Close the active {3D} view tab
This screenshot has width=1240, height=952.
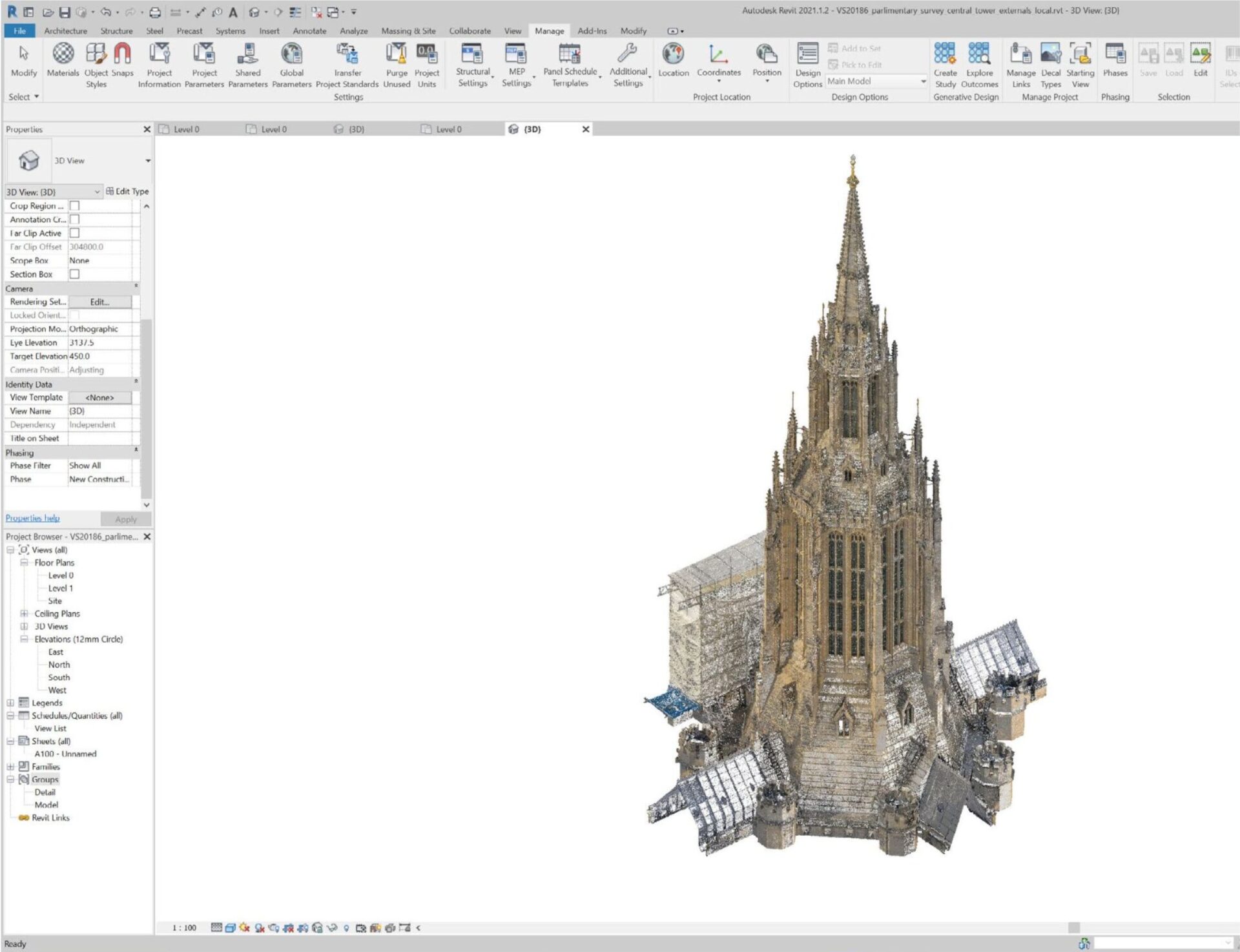point(586,129)
